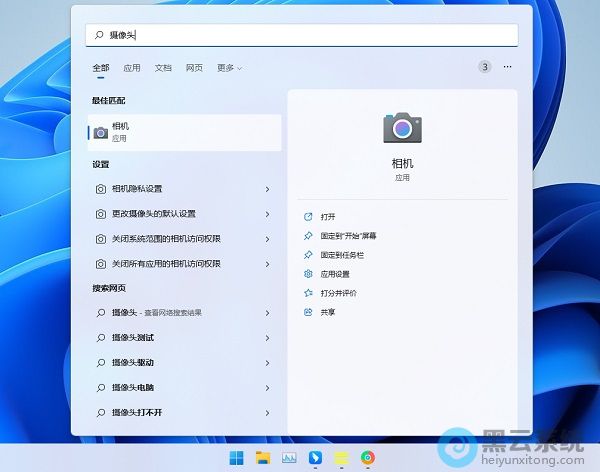600x472 pixels.
Task: Open the 相机 app best match result
Action: 180,132
